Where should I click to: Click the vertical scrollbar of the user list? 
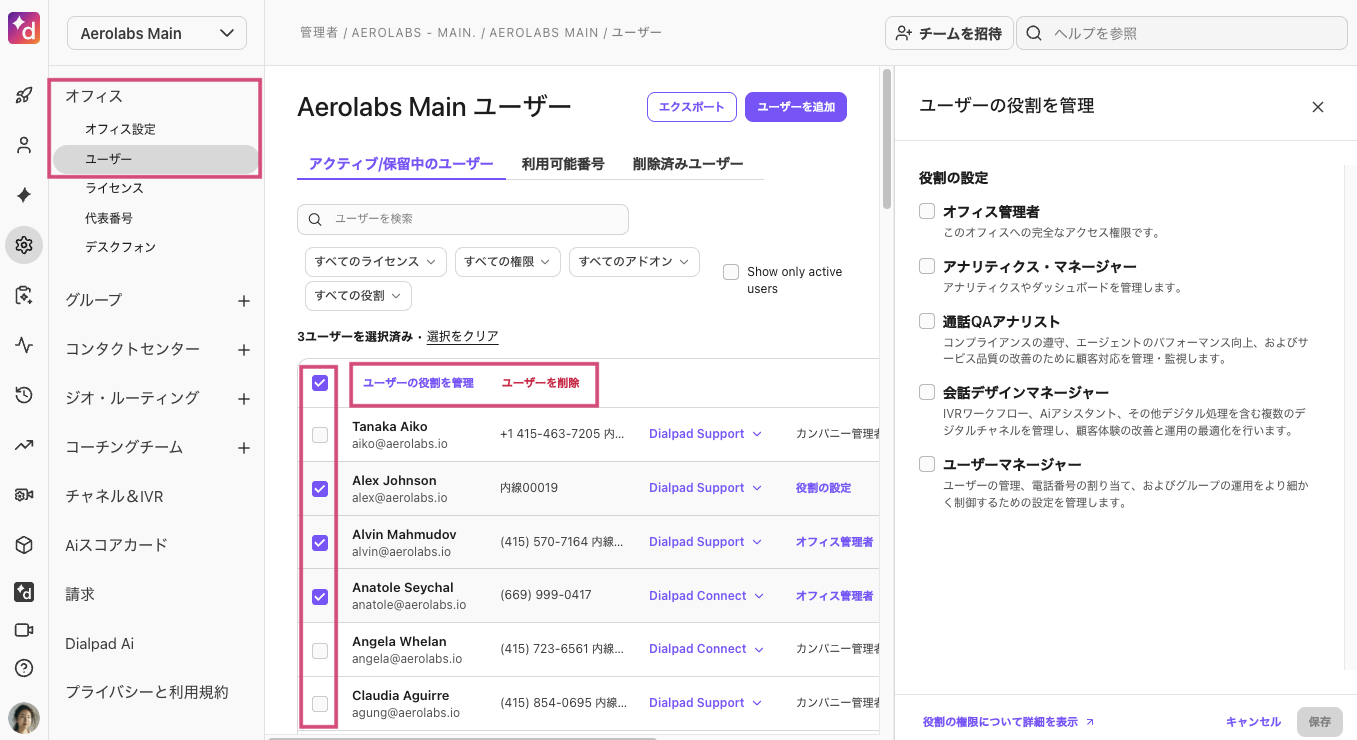(x=886, y=138)
